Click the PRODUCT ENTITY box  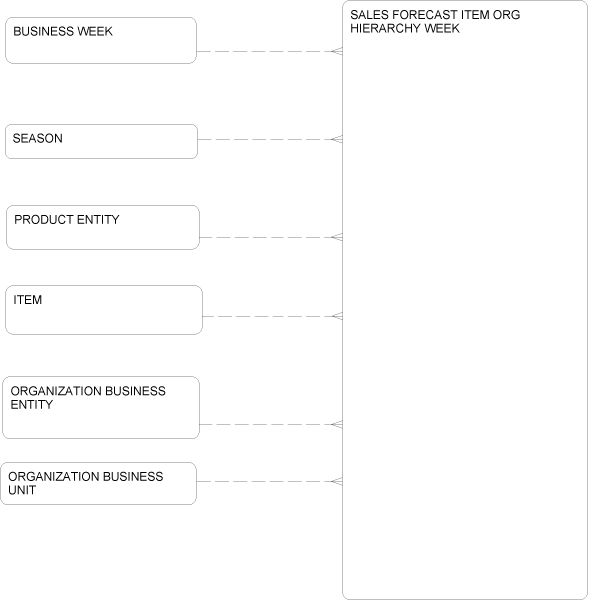(103, 229)
